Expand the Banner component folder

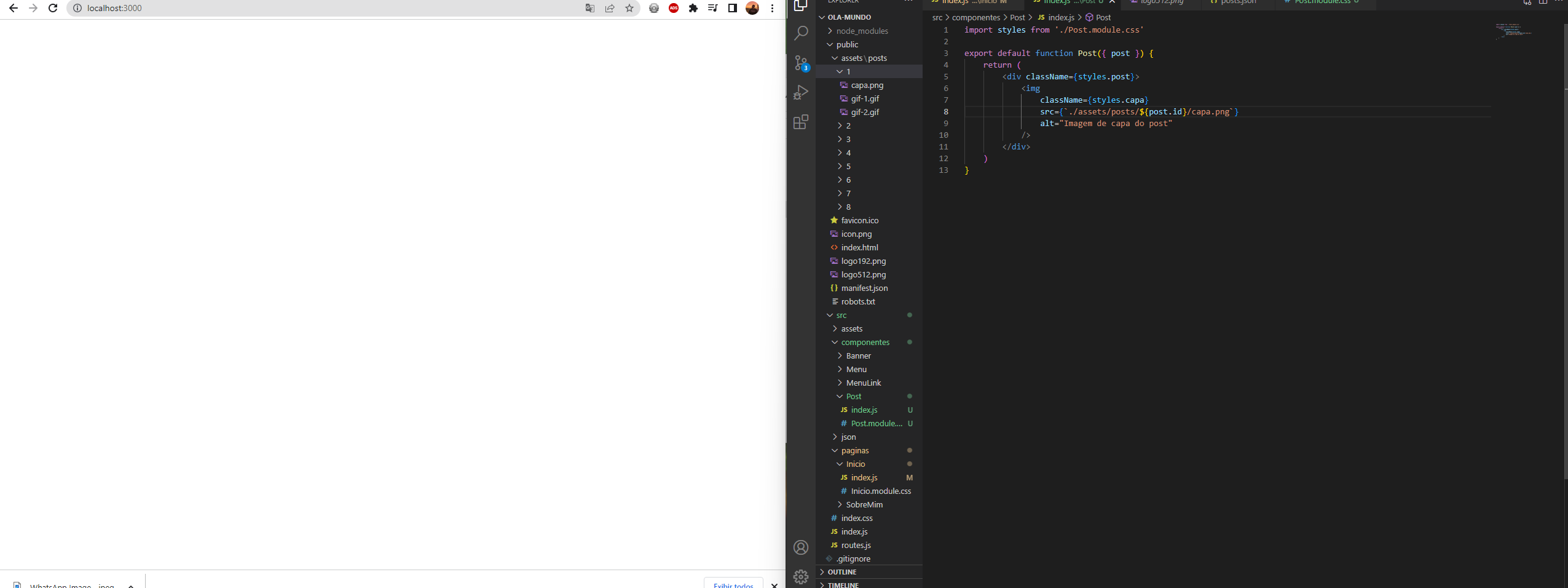(x=869, y=356)
